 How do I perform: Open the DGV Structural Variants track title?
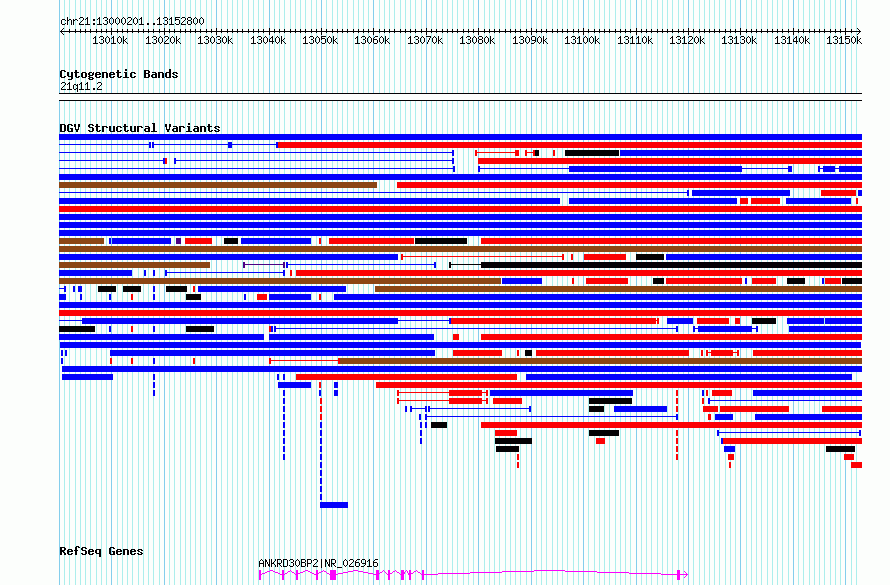pyautogui.click(x=140, y=128)
